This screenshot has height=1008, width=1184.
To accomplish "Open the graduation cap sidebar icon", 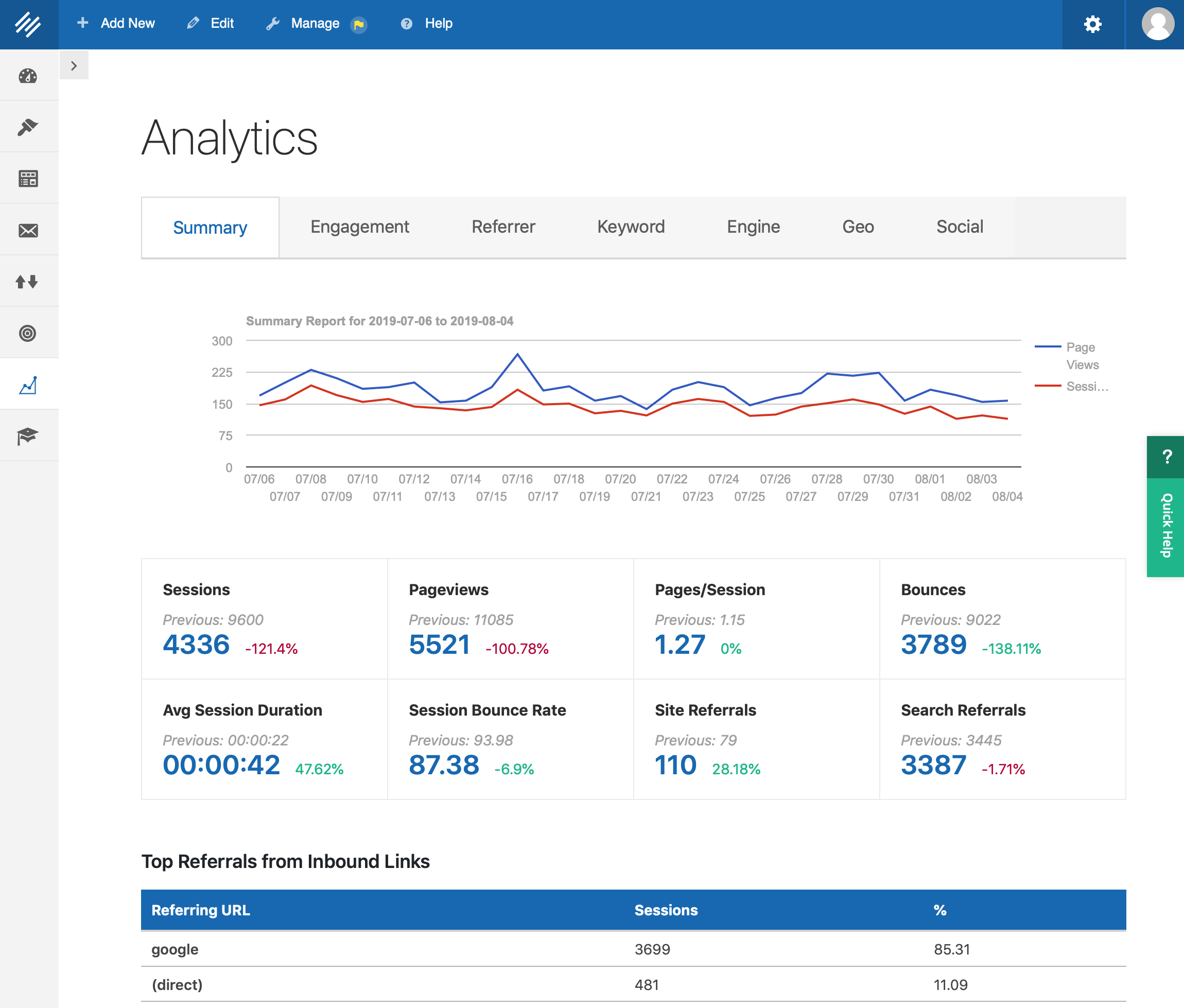I will (x=28, y=436).
